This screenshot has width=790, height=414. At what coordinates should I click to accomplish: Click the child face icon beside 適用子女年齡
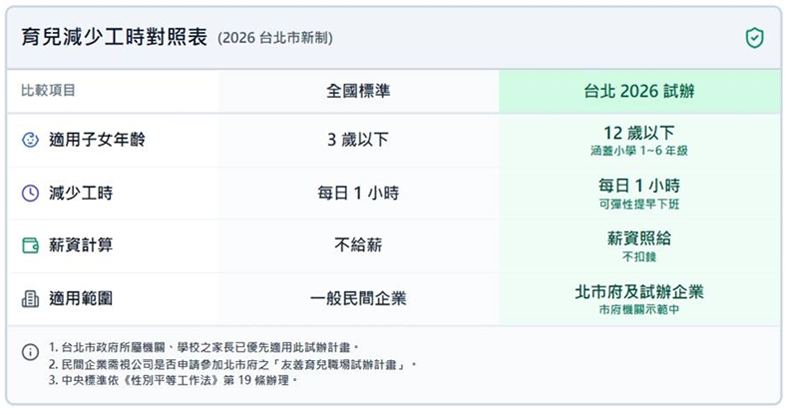(x=30, y=141)
